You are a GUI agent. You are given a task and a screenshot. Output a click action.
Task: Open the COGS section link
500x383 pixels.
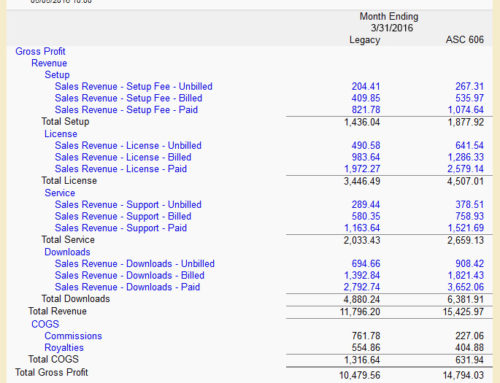[x=45, y=324]
